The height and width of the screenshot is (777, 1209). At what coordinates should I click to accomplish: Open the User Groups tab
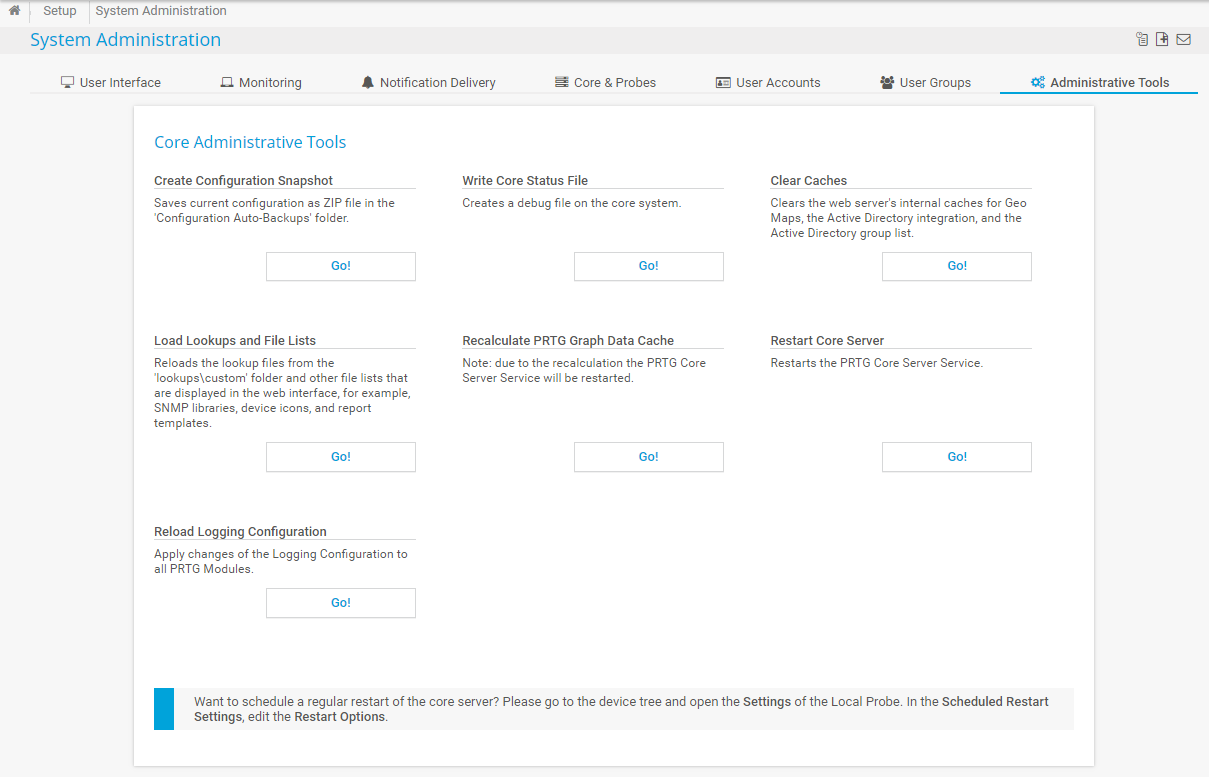pos(925,83)
